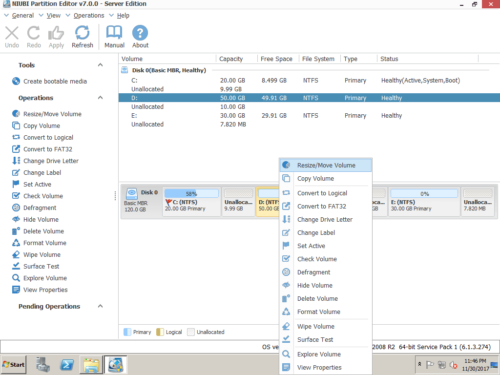This screenshot has height=375, width=500.
Task: Select the C: volume row in list
Action: [309, 80]
